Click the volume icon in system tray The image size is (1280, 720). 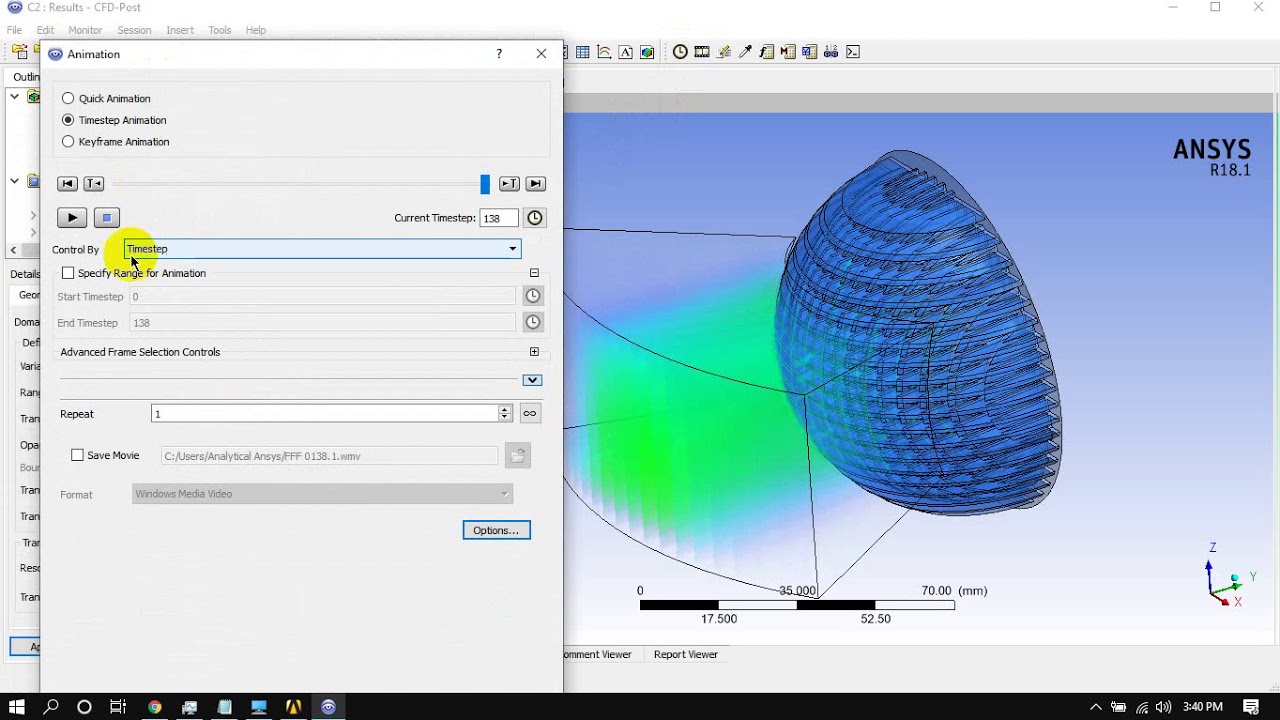(1164, 708)
